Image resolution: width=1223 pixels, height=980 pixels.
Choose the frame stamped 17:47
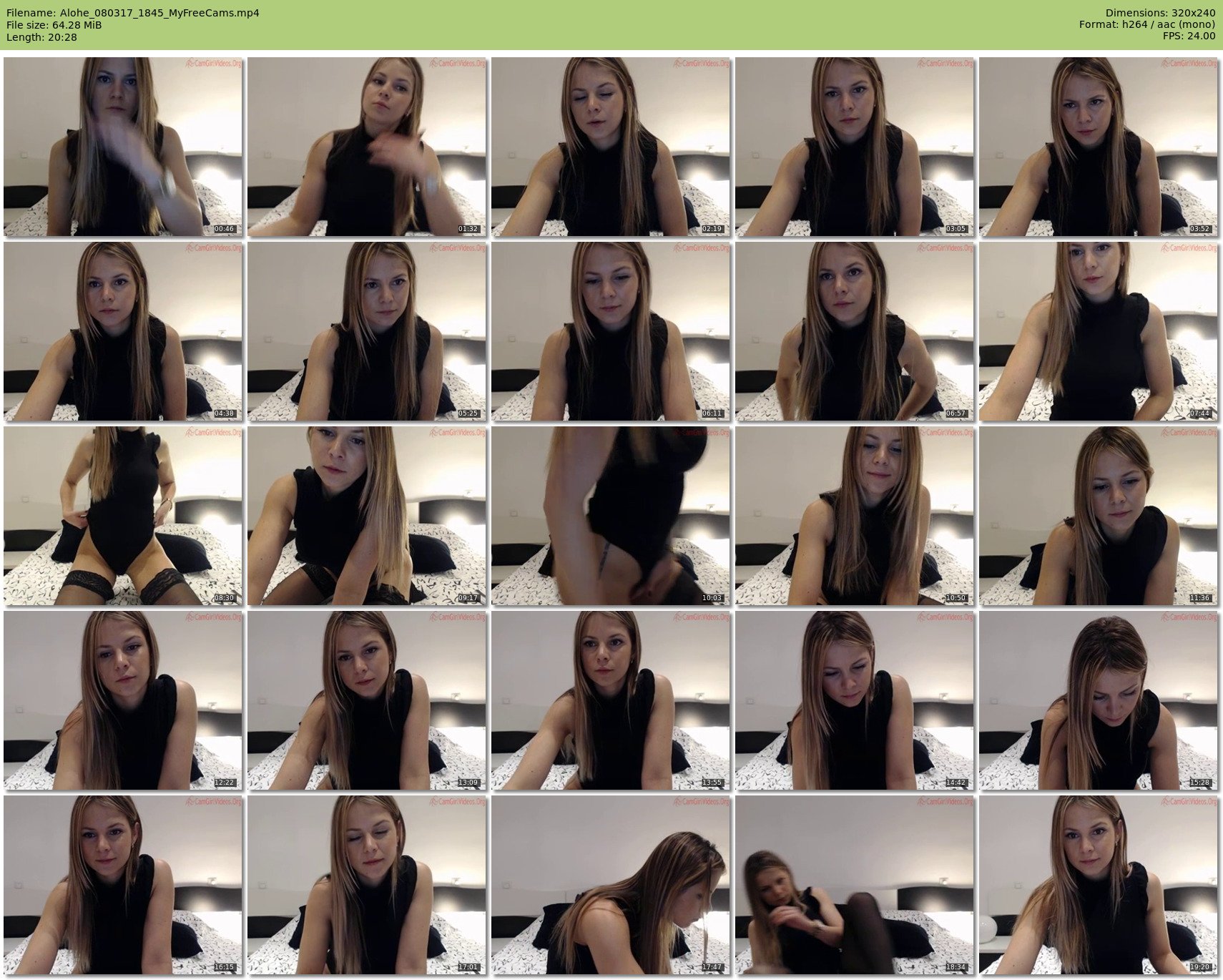611,885
